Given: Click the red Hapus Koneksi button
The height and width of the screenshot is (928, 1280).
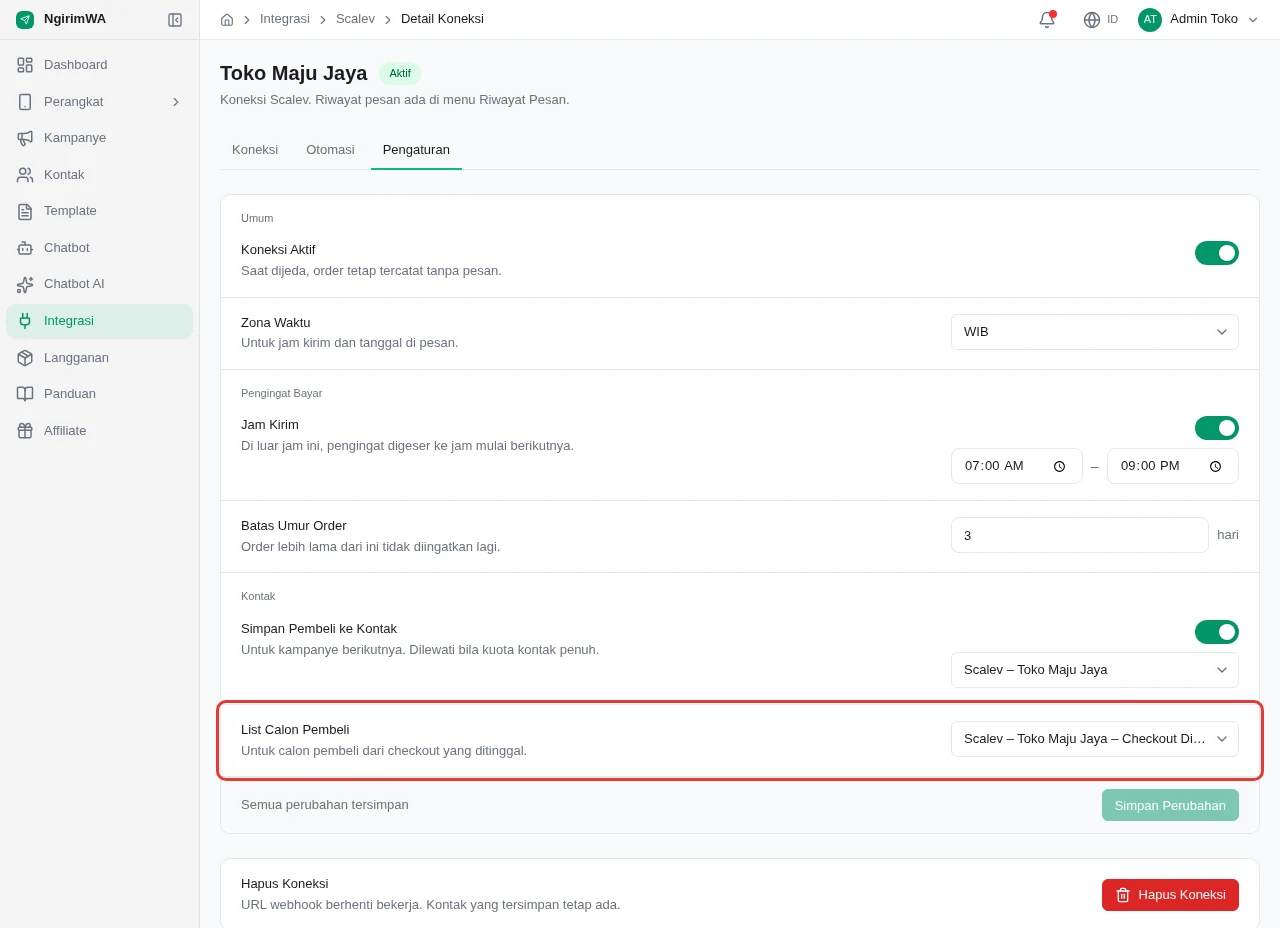Looking at the screenshot, I should (1170, 895).
